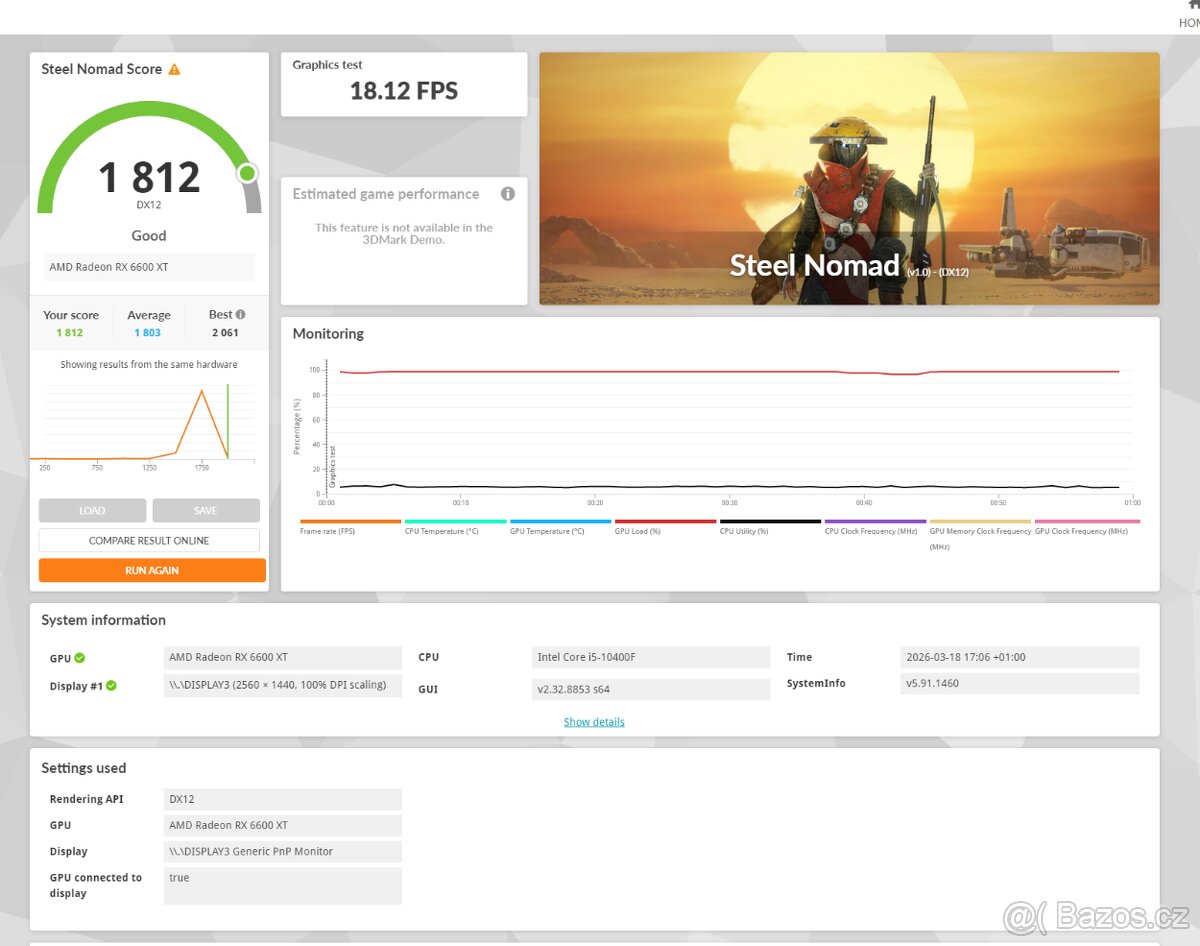Image resolution: width=1200 pixels, height=946 pixels.
Task: Click the green checkmark next to Display #1
Action: click(x=113, y=686)
